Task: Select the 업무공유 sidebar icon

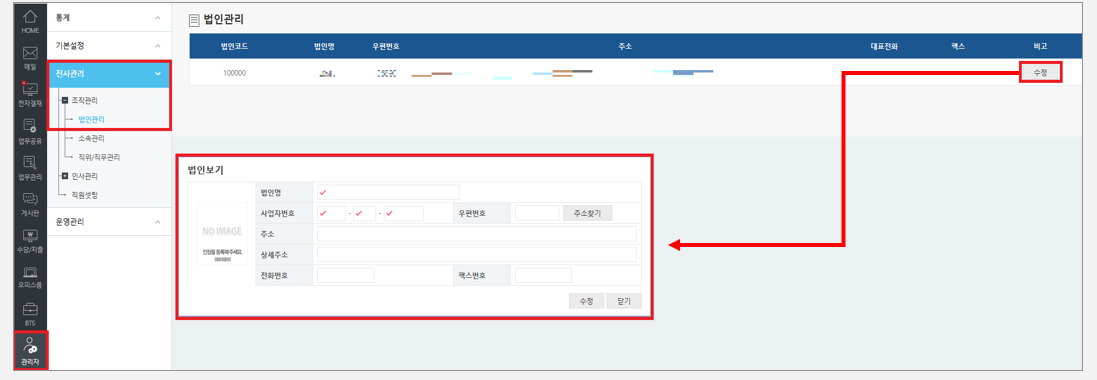Action: (30, 130)
